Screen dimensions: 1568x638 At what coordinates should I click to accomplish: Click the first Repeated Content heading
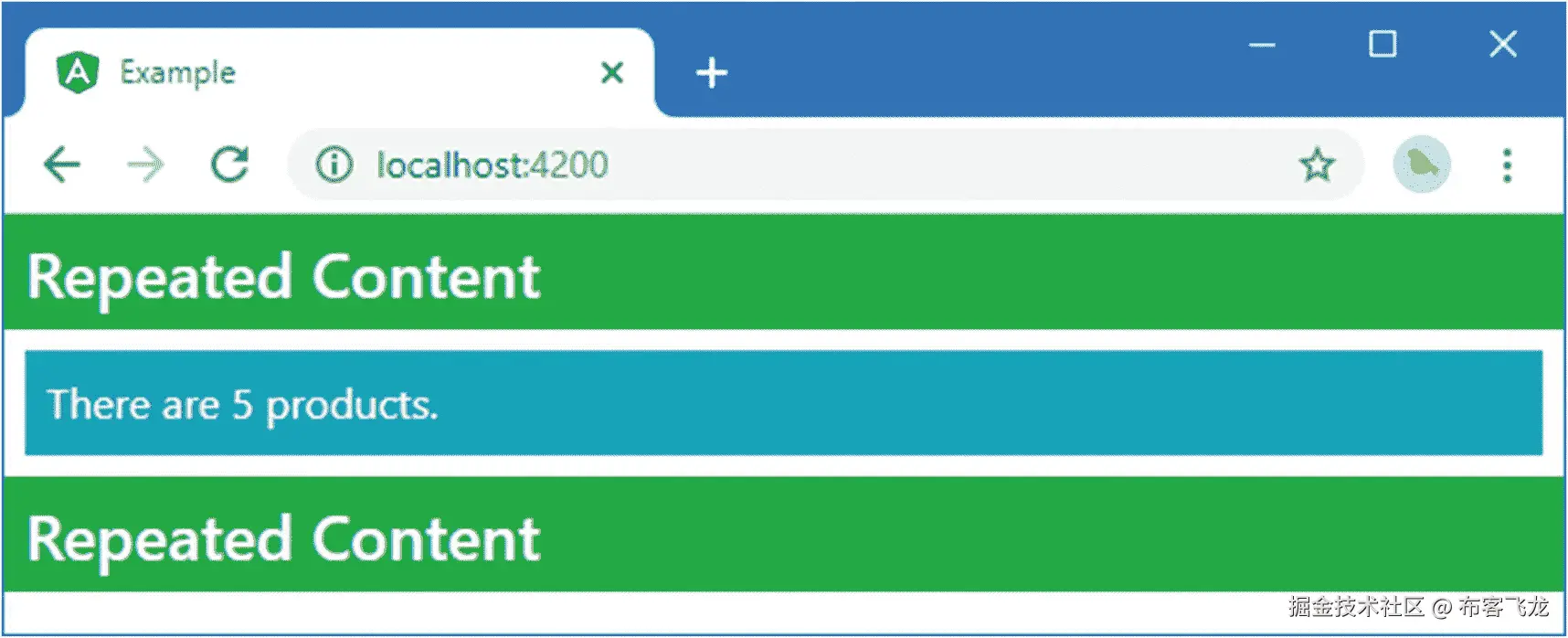click(x=284, y=277)
